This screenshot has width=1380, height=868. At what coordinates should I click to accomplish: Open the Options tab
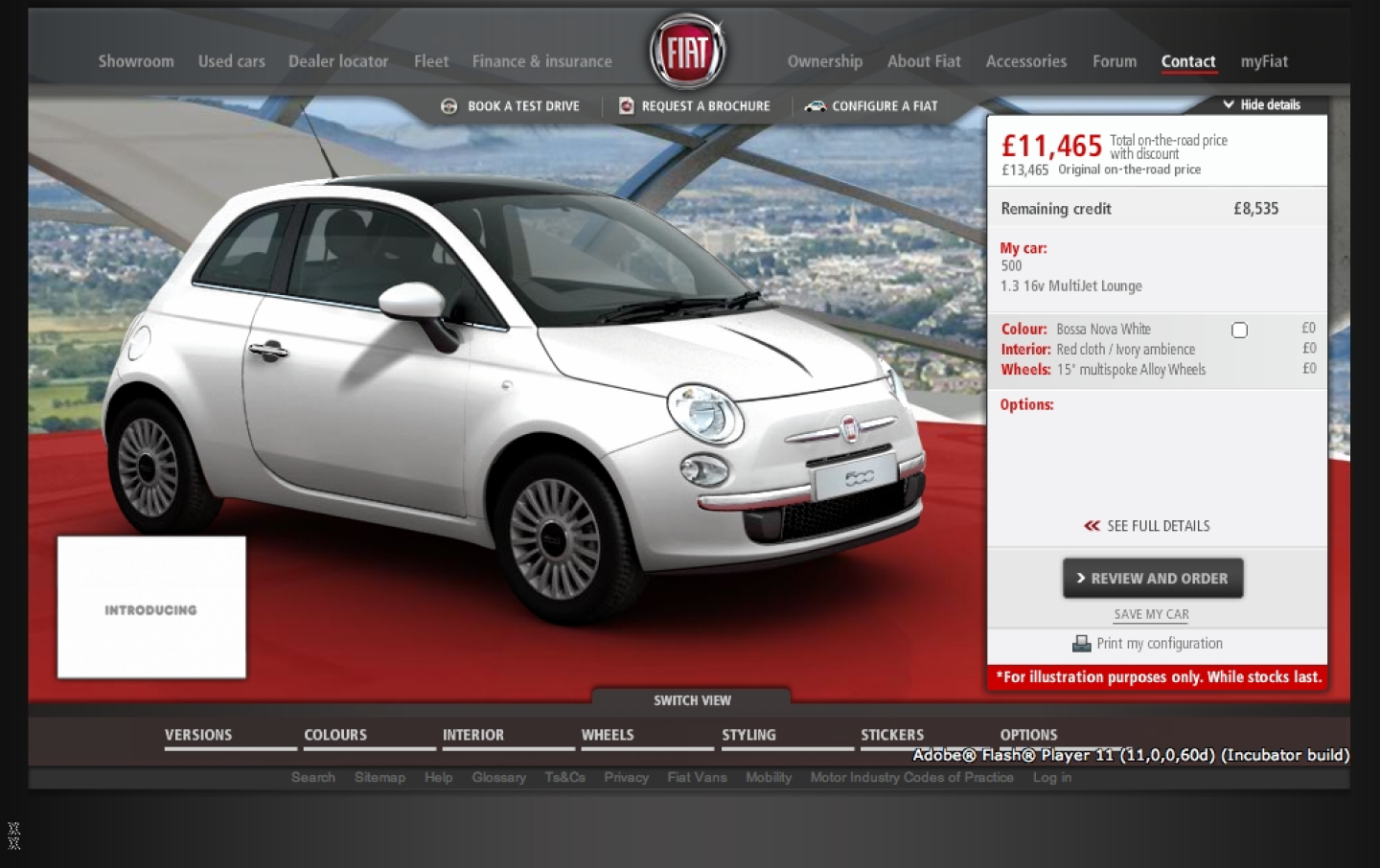point(1029,735)
